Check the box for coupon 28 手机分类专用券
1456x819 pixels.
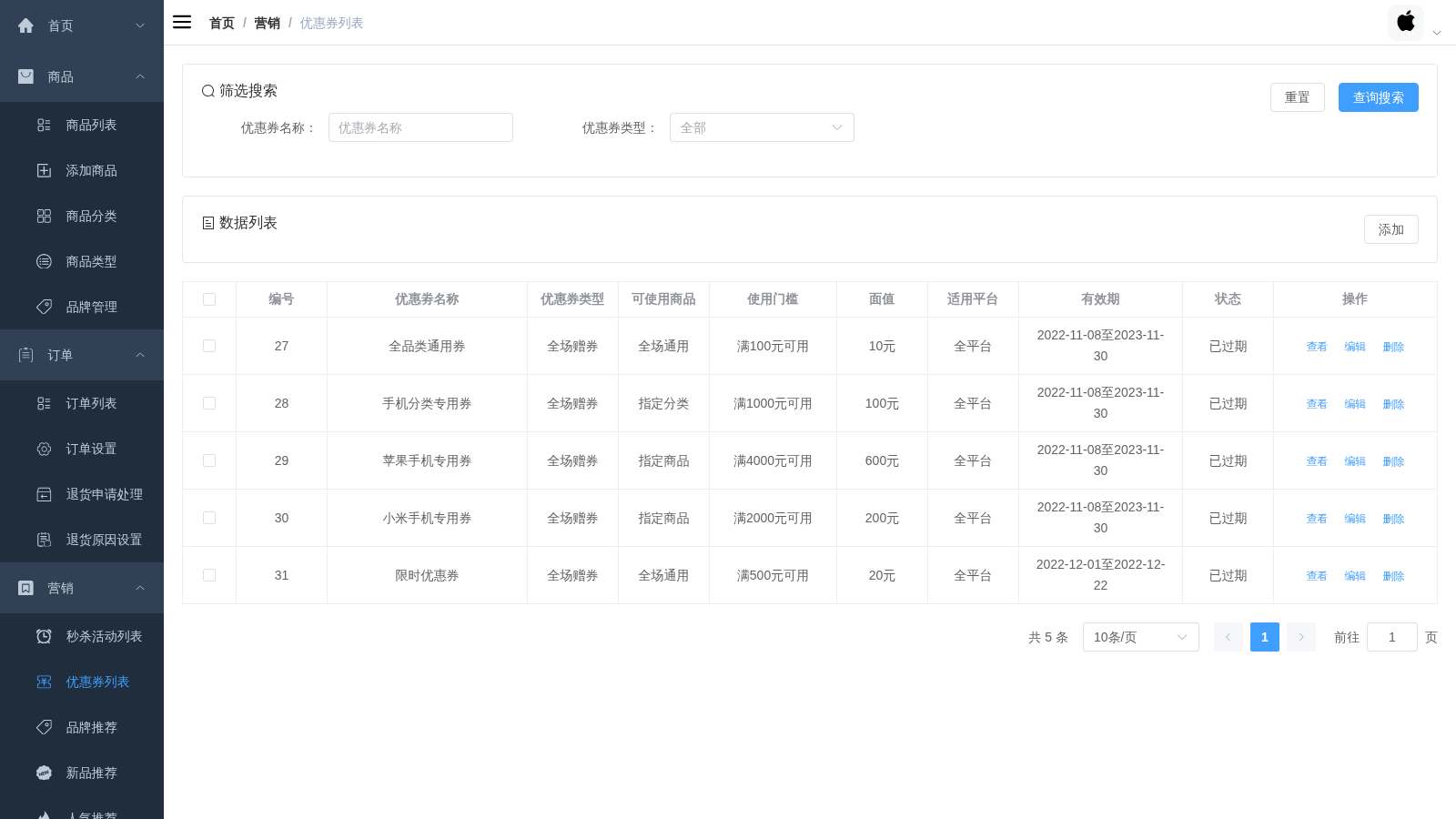209,403
